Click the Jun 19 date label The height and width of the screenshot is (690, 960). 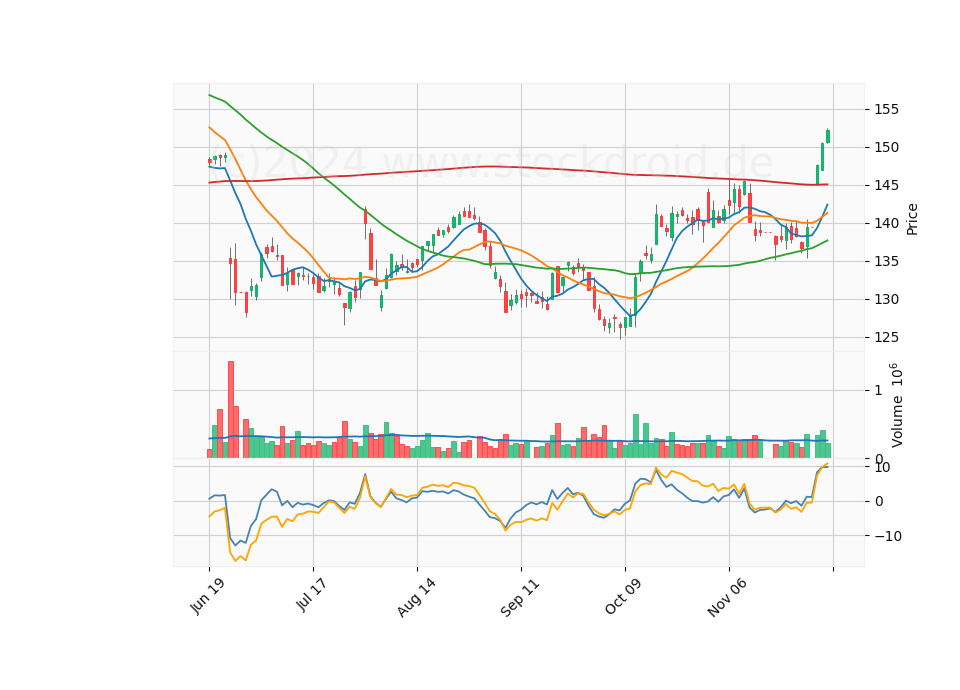[x=207, y=595]
